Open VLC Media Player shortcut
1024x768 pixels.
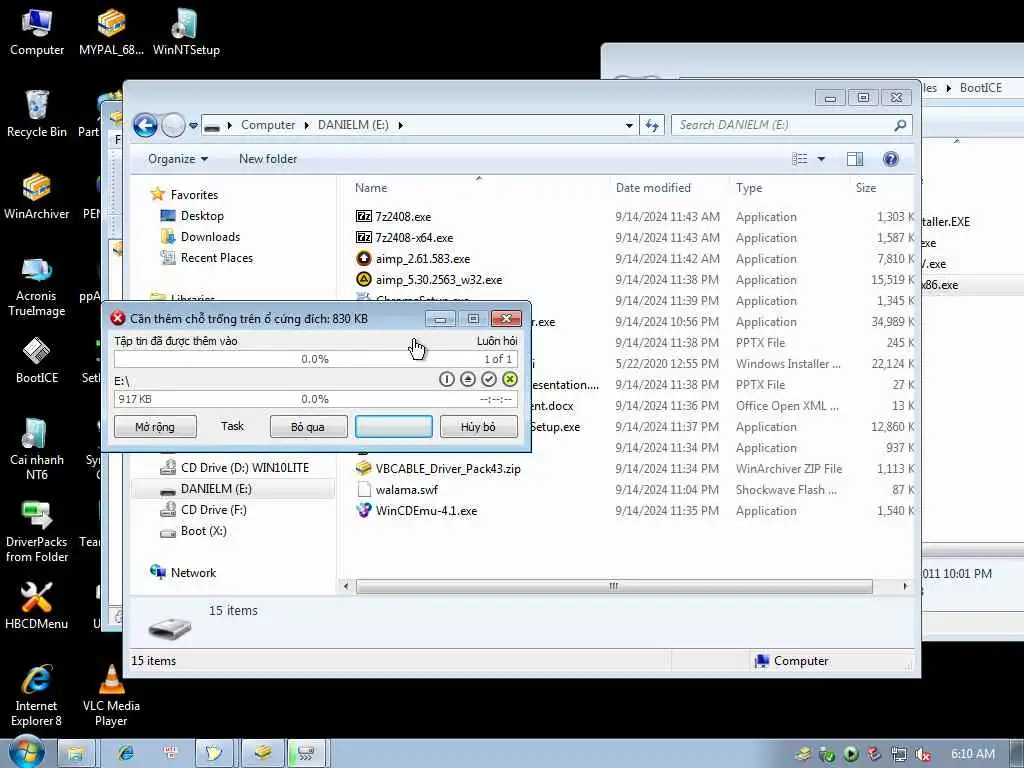[111, 696]
